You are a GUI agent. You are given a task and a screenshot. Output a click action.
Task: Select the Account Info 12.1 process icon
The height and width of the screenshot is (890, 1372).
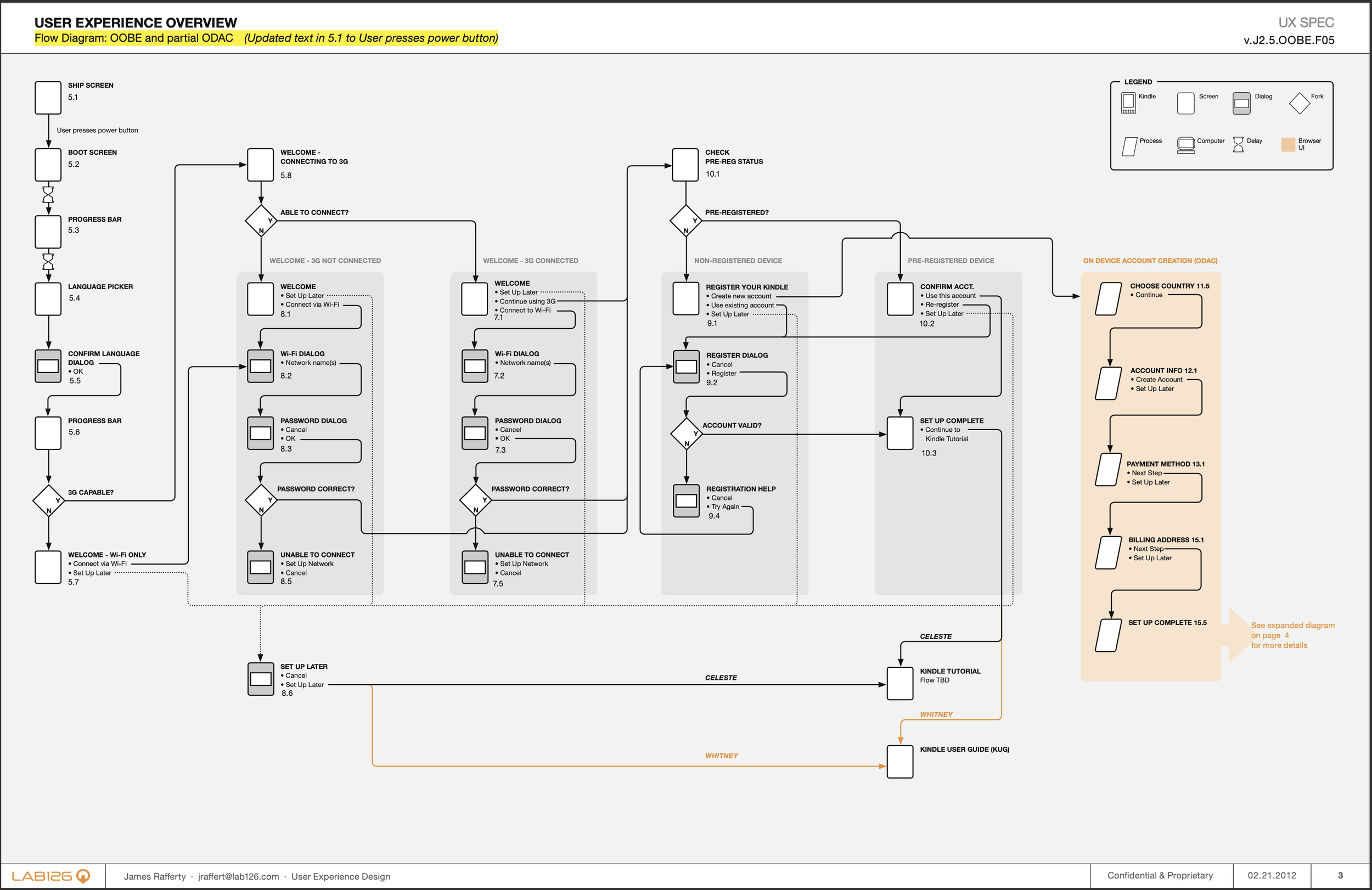tap(1108, 384)
